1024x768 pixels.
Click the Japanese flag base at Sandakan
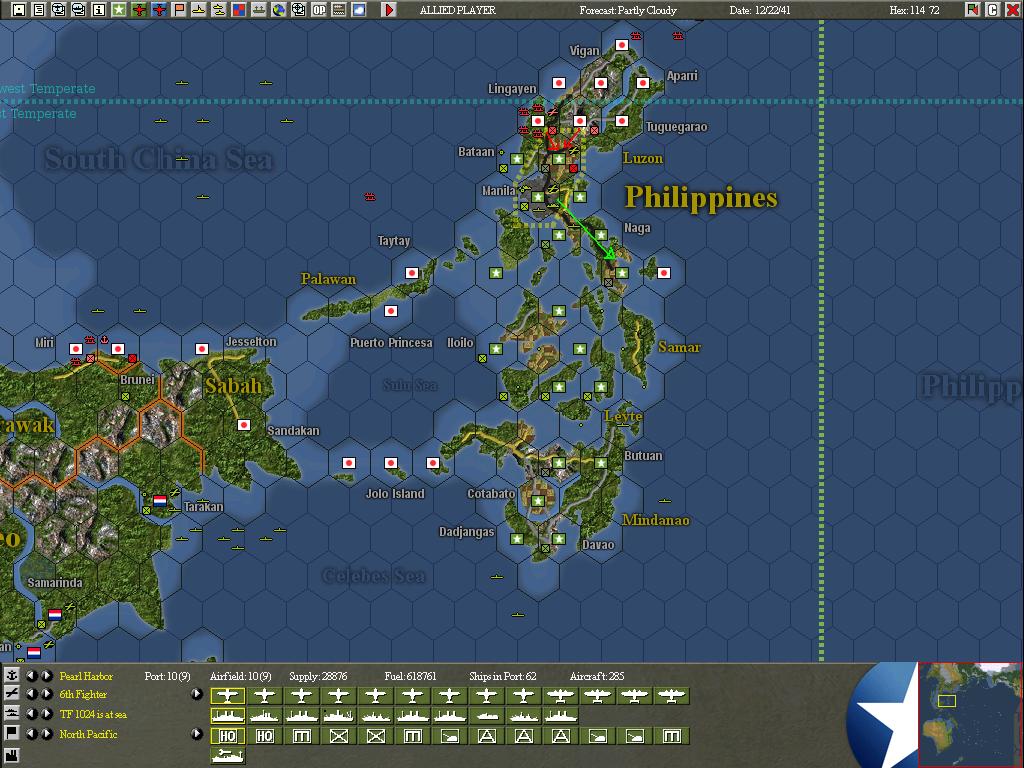pos(244,425)
